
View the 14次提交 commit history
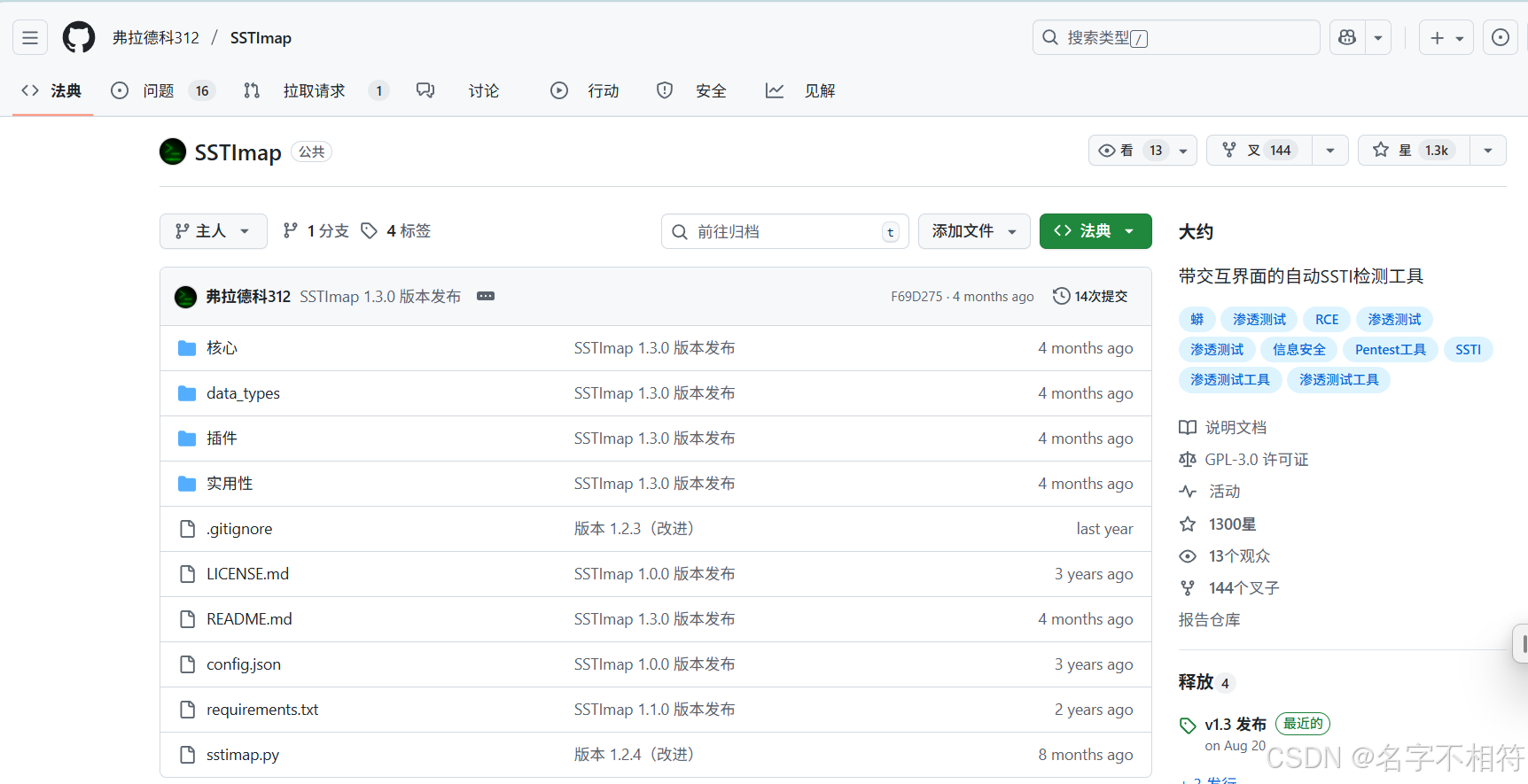click(1090, 296)
